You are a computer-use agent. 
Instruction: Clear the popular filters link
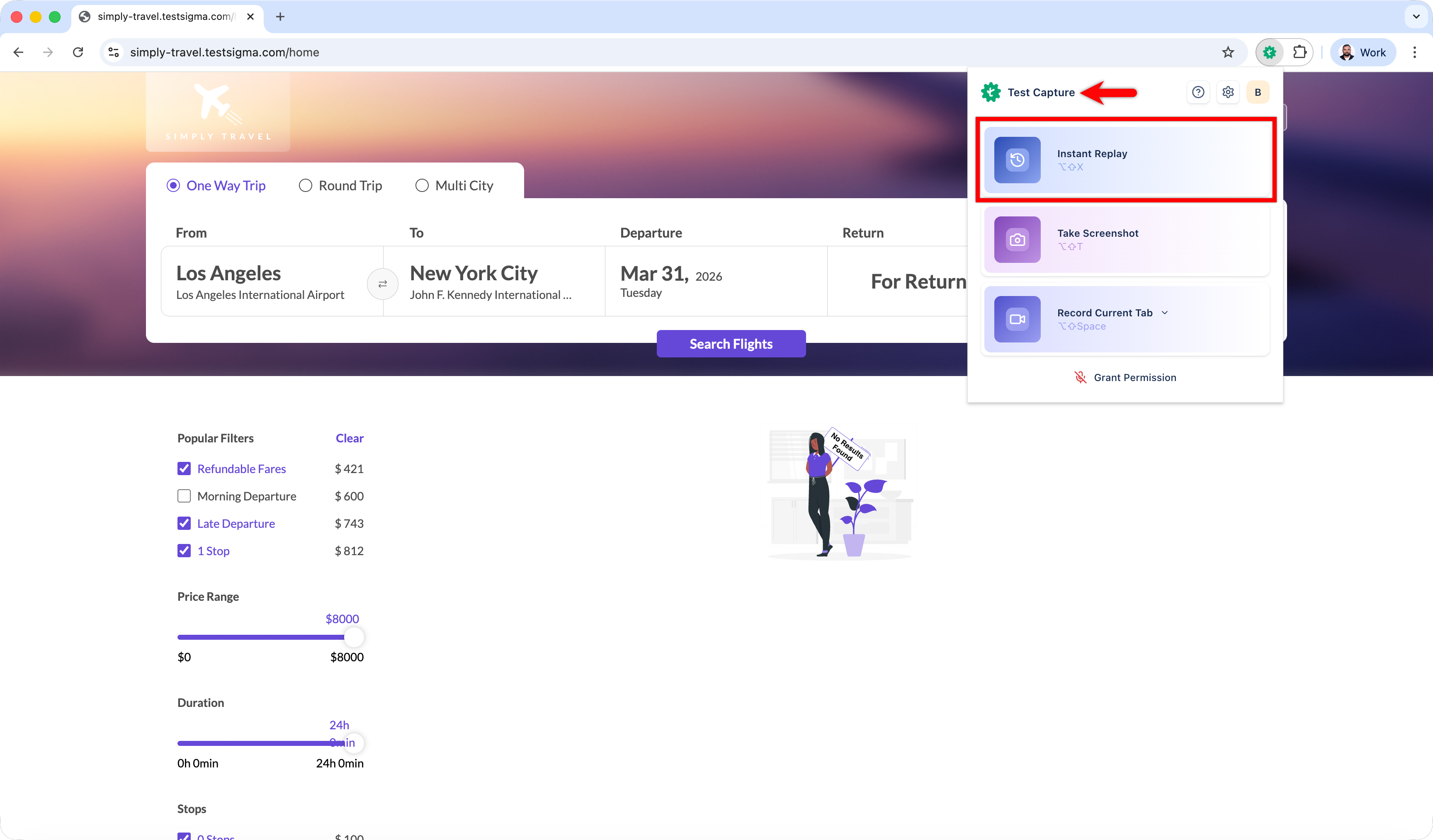click(349, 438)
